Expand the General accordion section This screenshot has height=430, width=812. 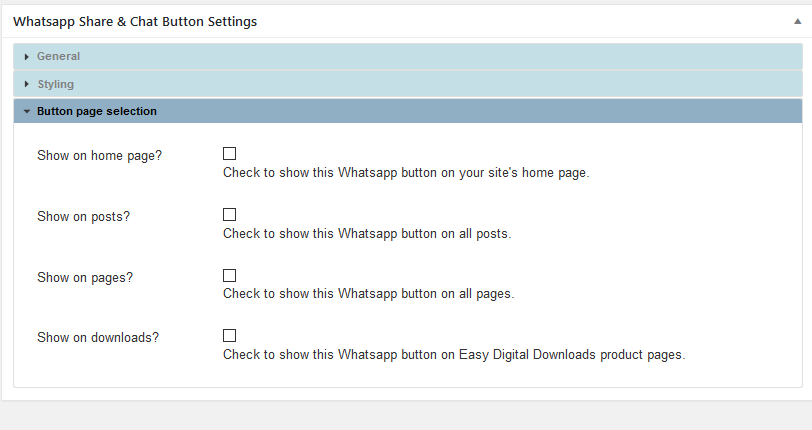pos(58,57)
